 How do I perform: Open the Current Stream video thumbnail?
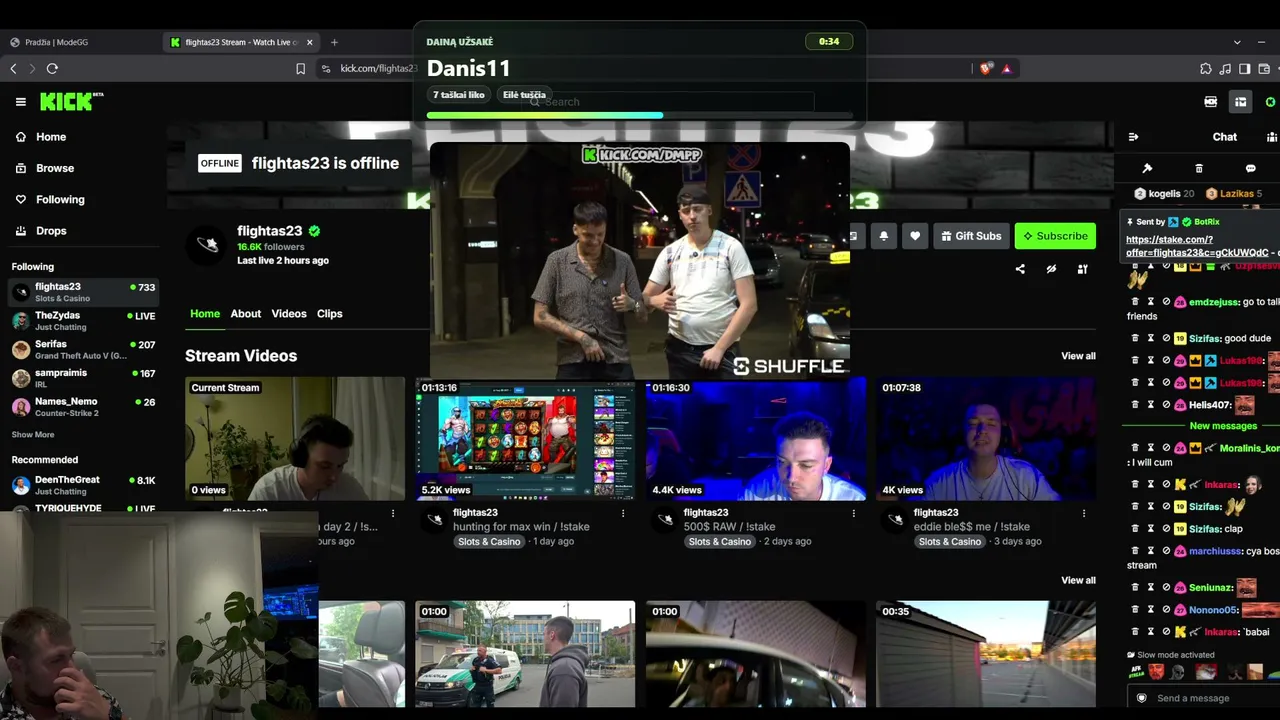[295, 439]
